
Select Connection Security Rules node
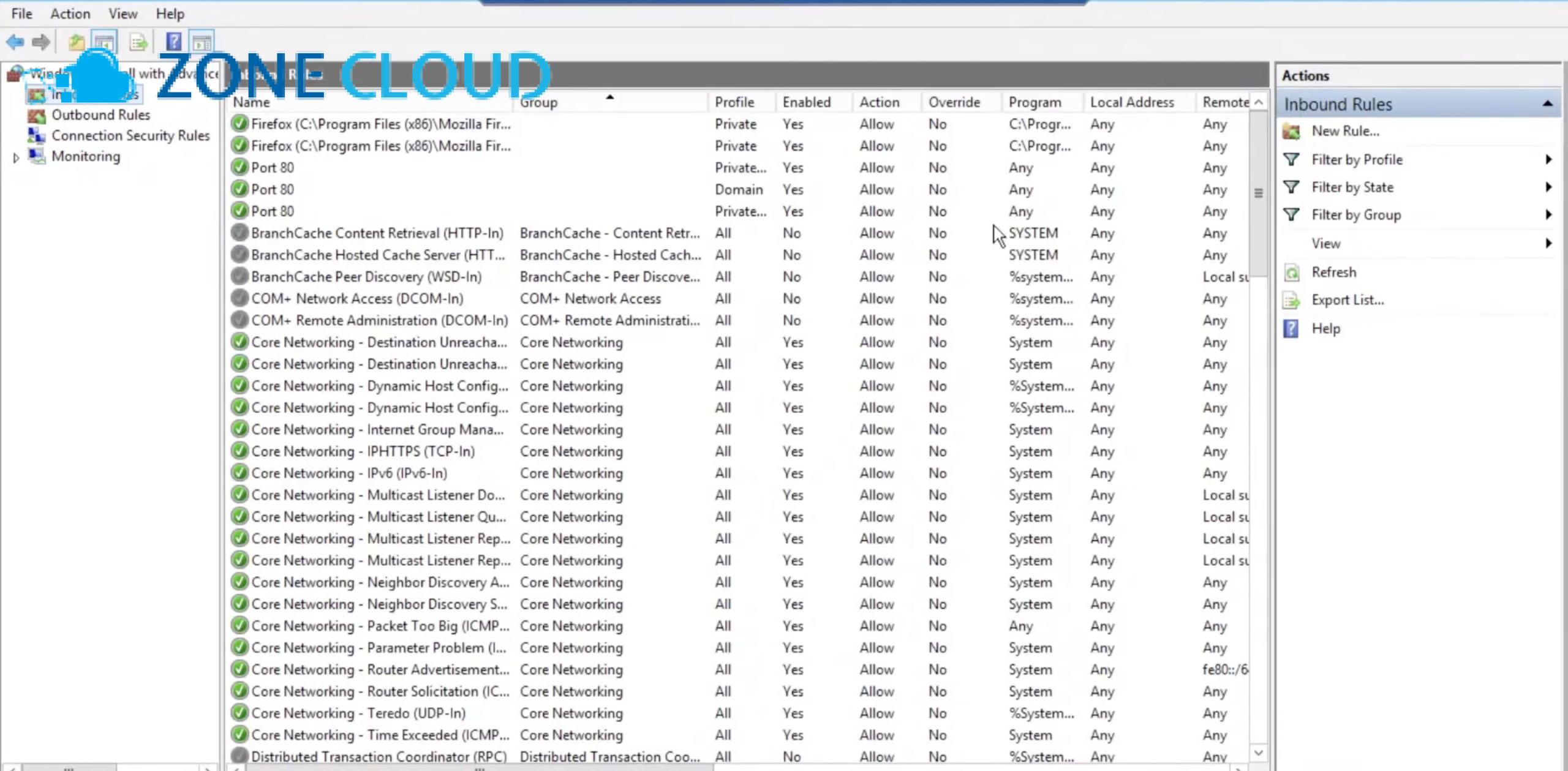130,136
